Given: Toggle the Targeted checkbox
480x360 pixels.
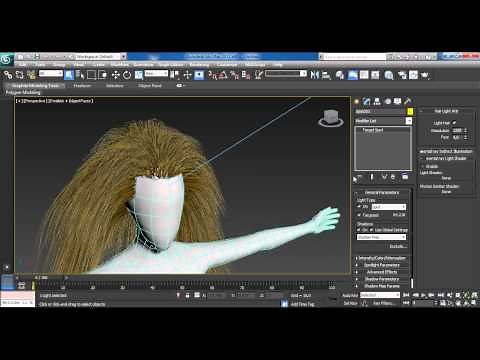Looking at the screenshot, I should click(359, 215).
